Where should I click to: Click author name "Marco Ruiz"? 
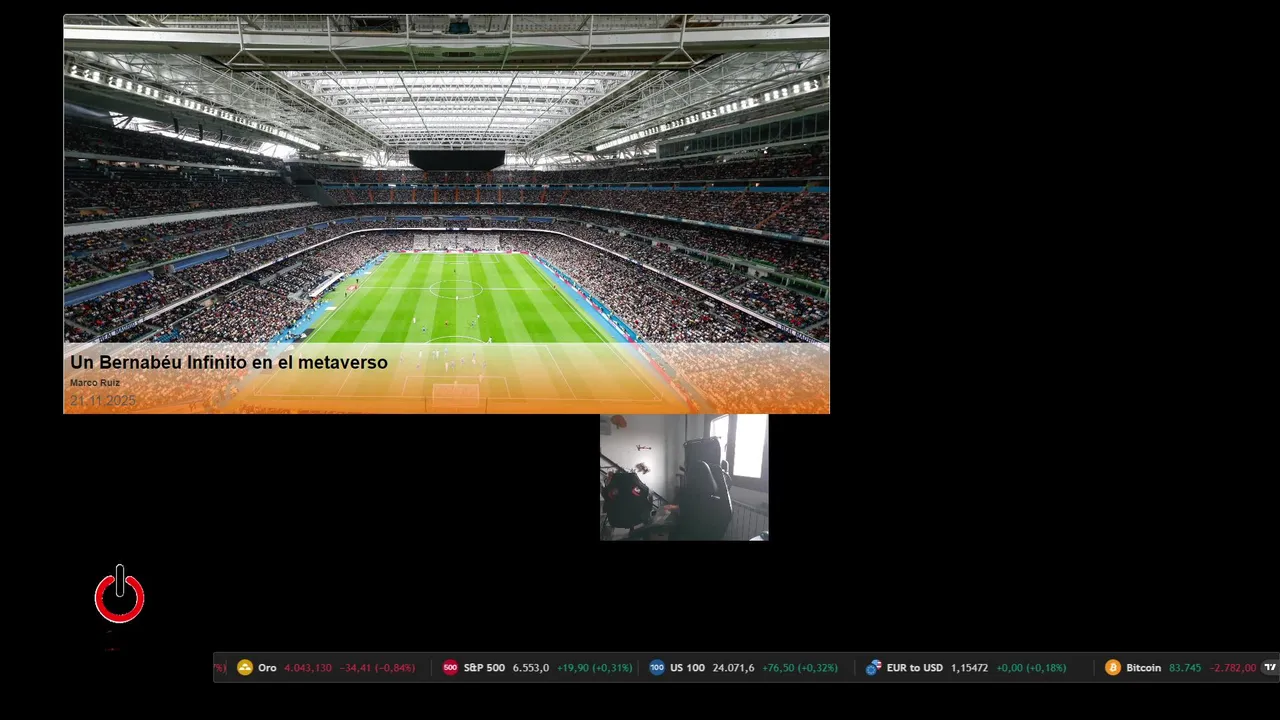click(95, 383)
